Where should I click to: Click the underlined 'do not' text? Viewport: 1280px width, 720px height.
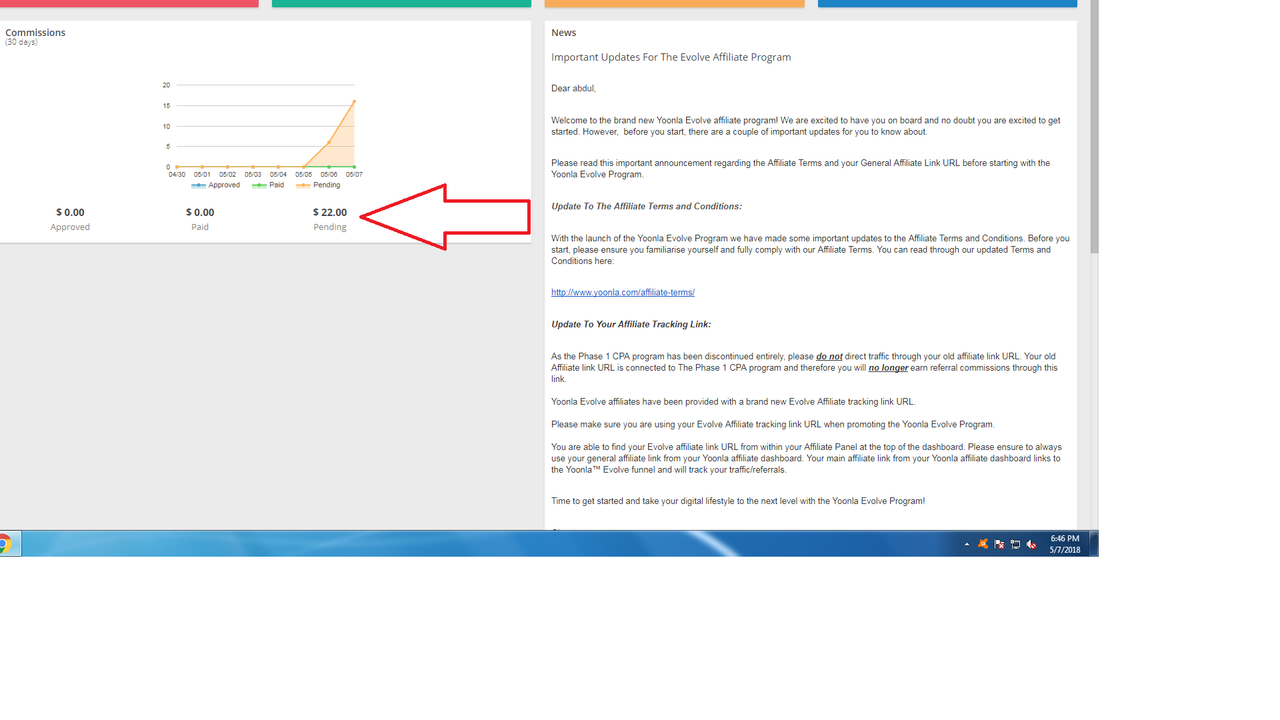[829, 356]
